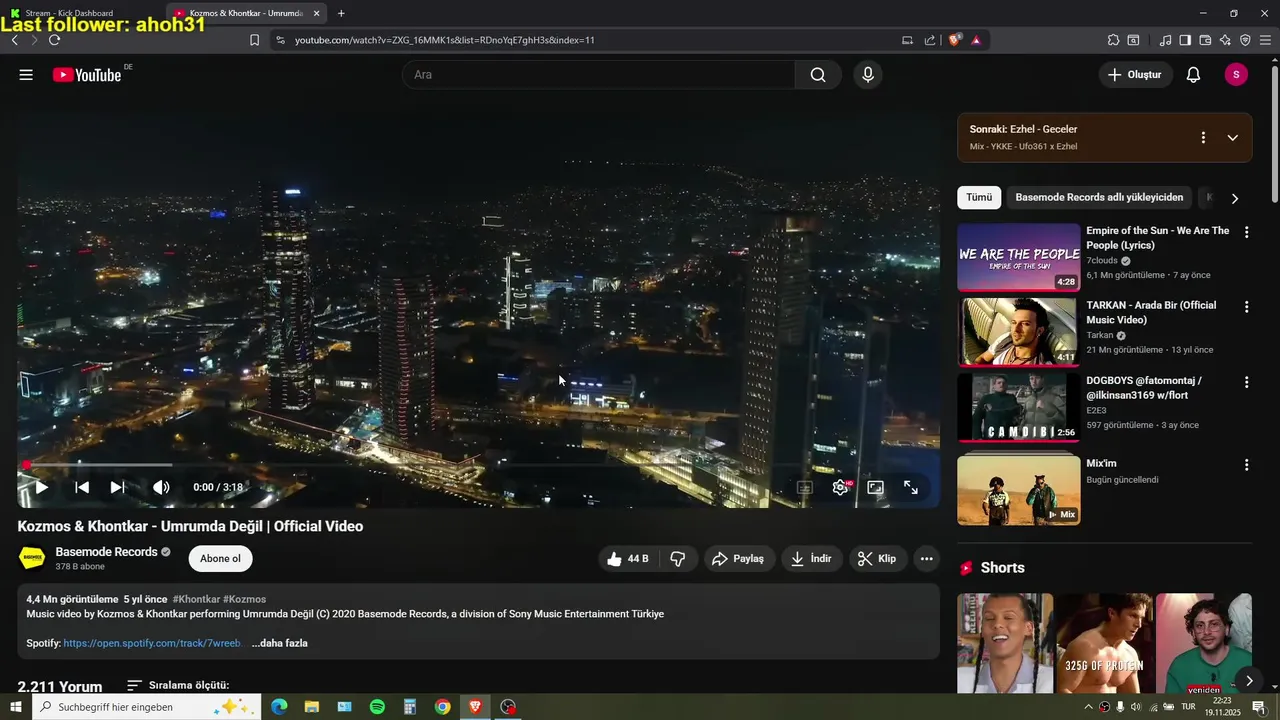Screen dimensions: 1280x720
Task: Close the Kozmos & Khontkar browser tab
Action: click(316, 13)
